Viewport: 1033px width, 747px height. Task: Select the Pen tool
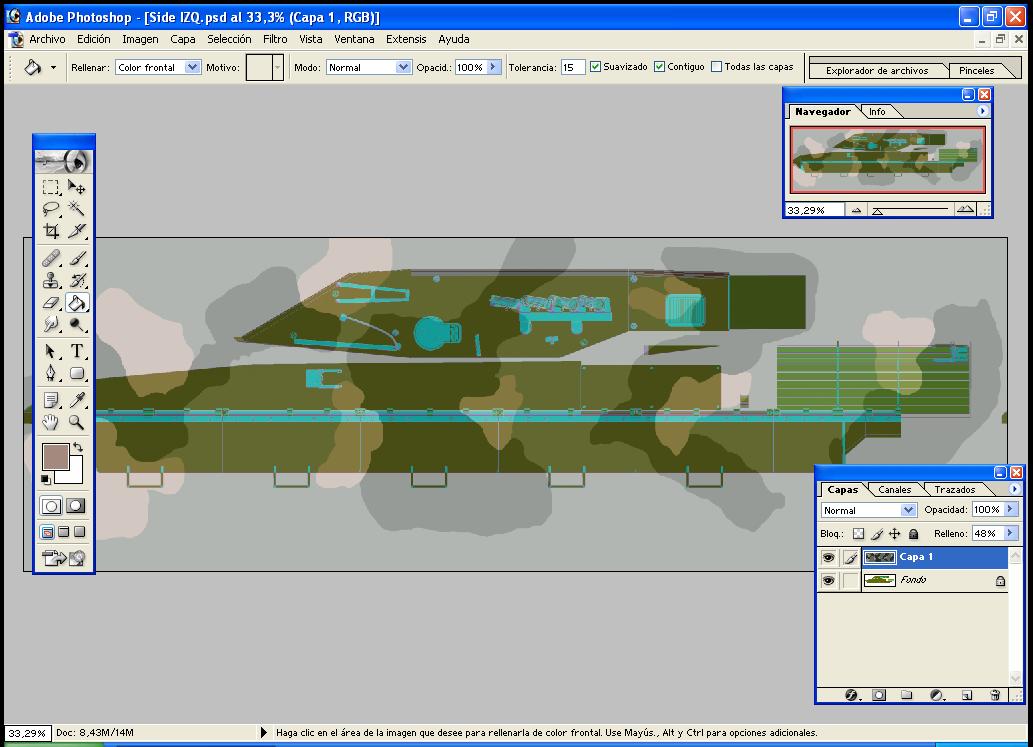(x=51, y=374)
